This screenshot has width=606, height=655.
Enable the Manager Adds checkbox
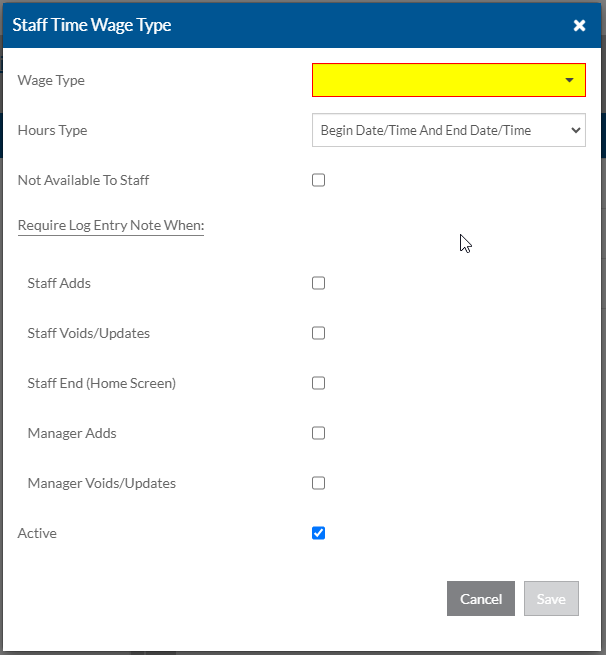point(318,433)
